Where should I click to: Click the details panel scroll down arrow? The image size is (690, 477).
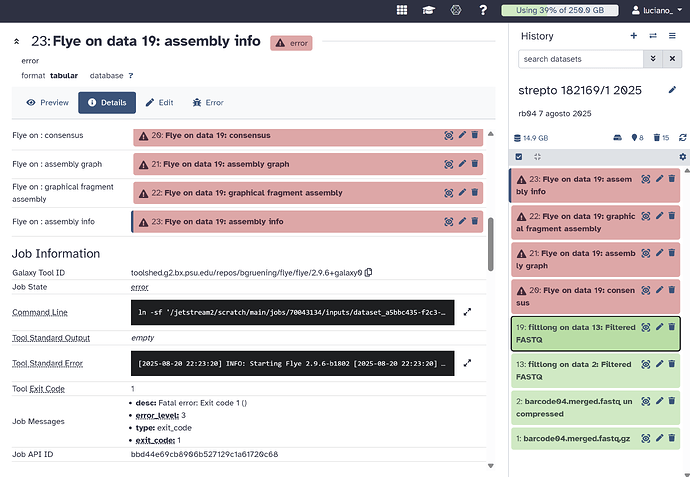click(491, 466)
